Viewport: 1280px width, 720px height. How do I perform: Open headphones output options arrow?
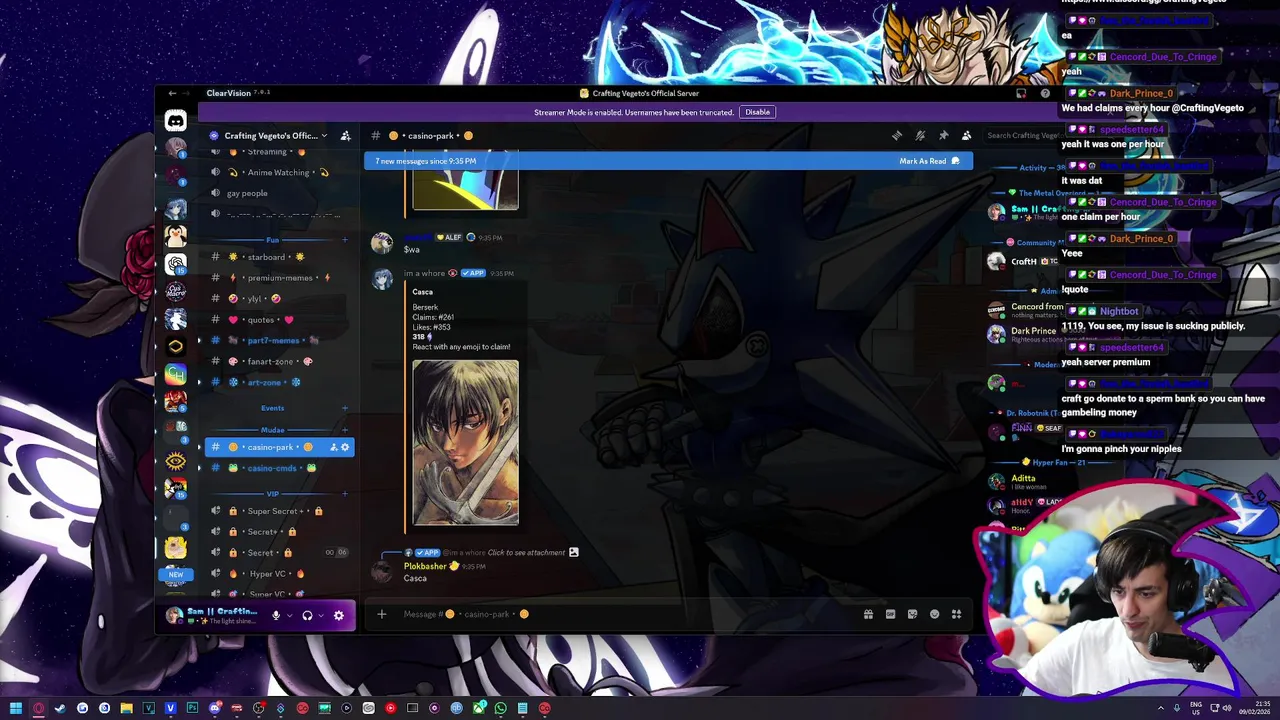click(321, 616)
